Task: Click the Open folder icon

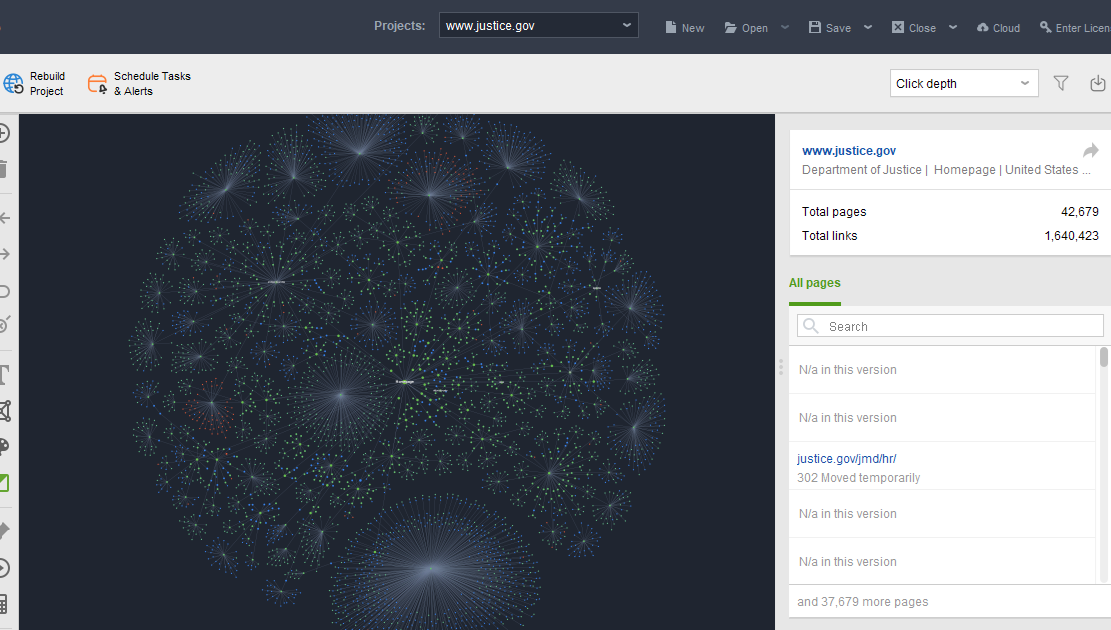Action: click(731, 28)
